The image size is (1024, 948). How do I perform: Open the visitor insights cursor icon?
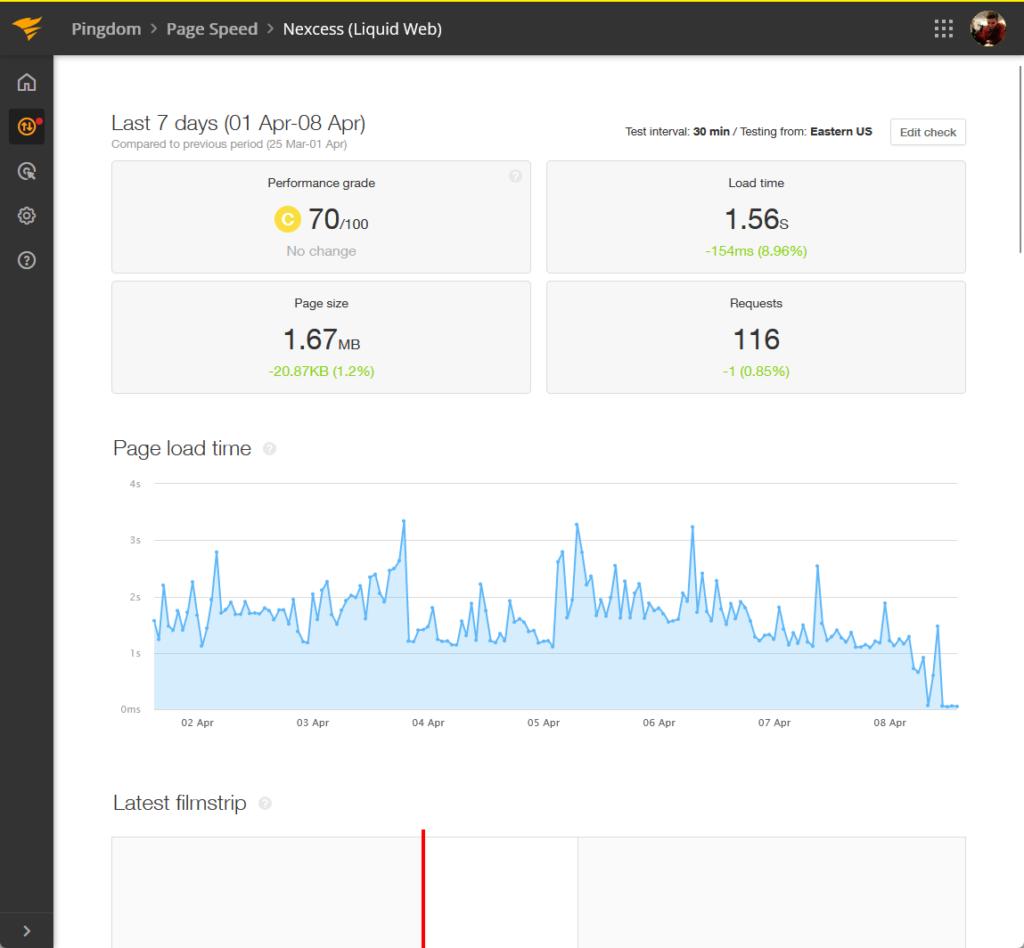27,171
